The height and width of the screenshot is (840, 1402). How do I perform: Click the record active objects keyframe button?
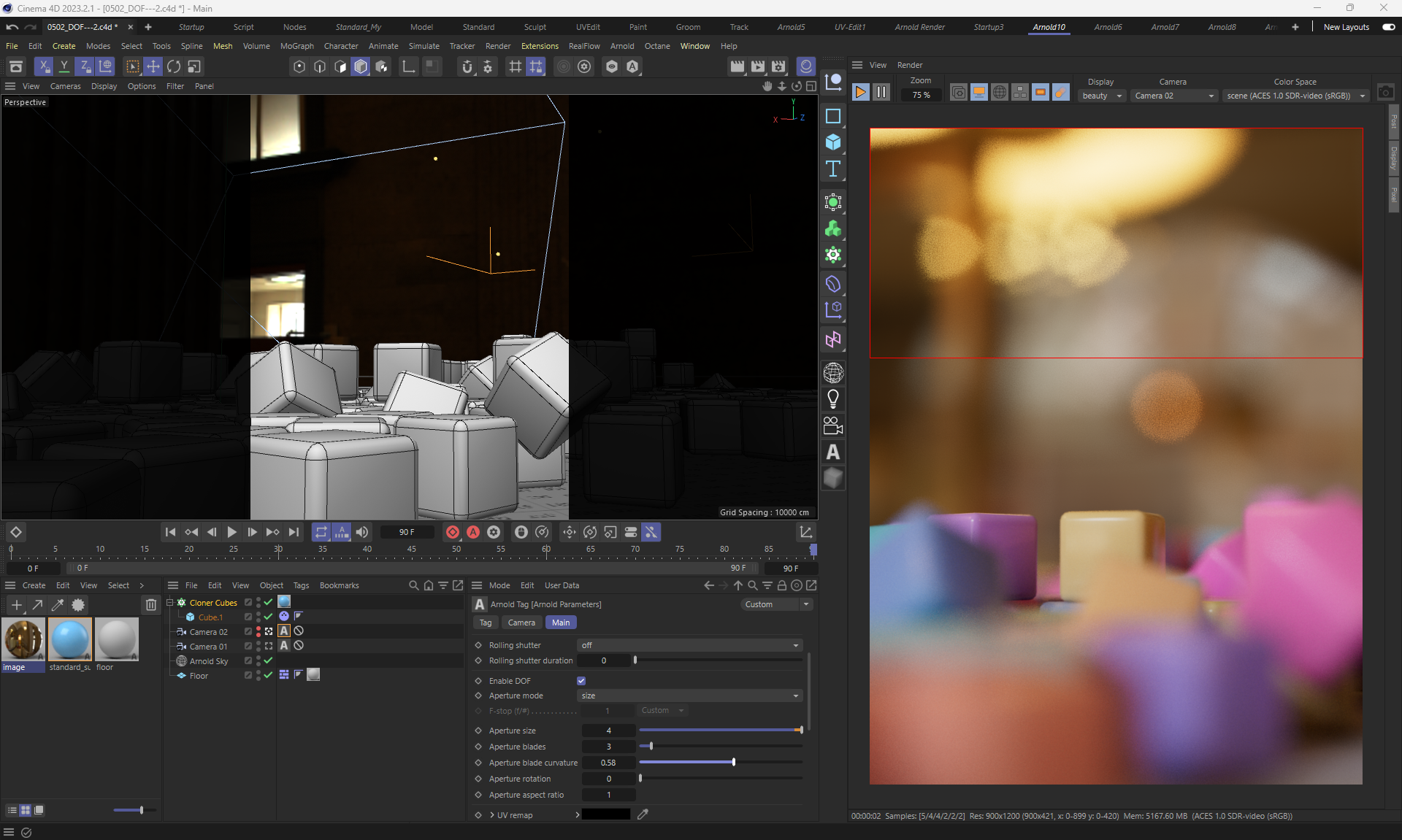[453, 532]
